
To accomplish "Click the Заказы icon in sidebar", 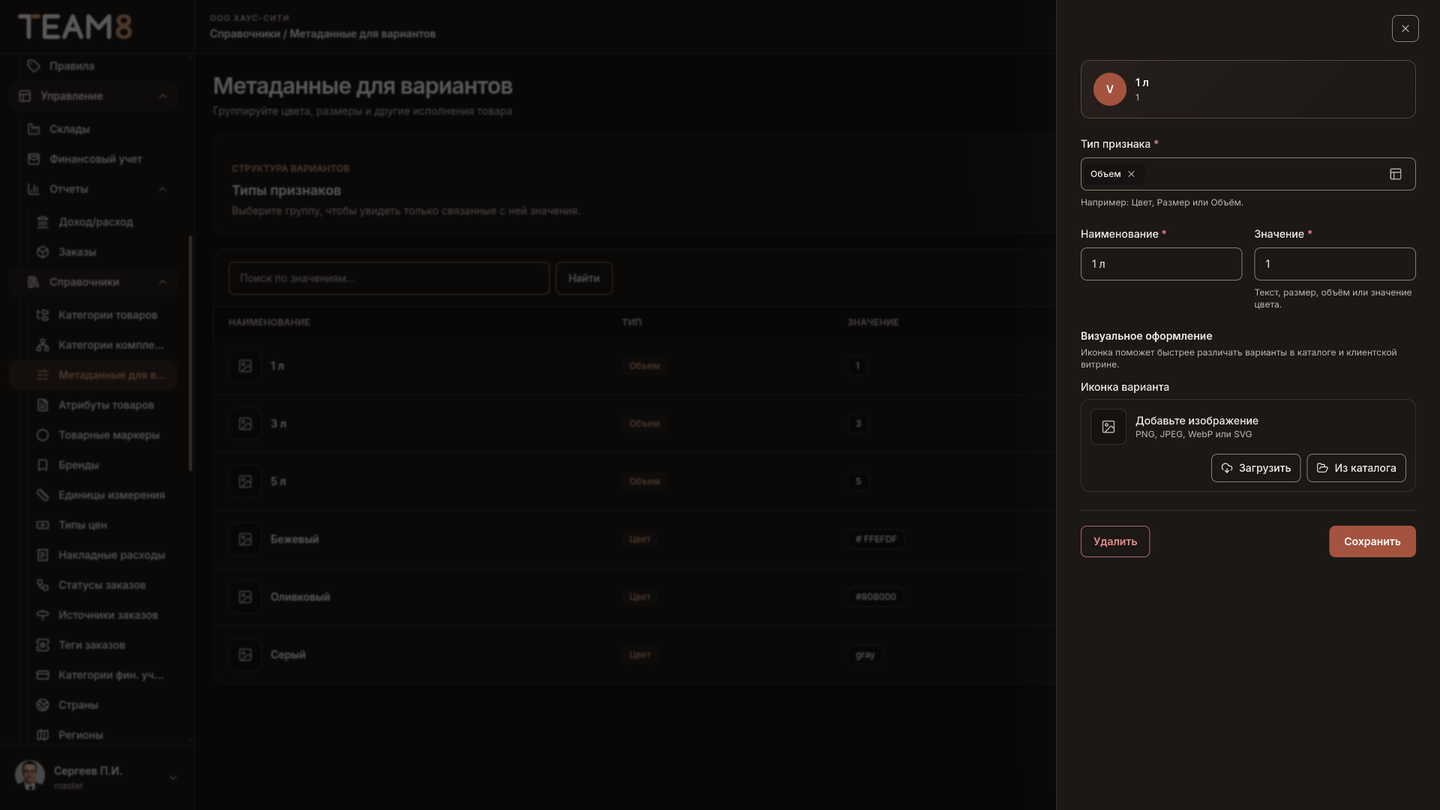I will pos(43,252).
